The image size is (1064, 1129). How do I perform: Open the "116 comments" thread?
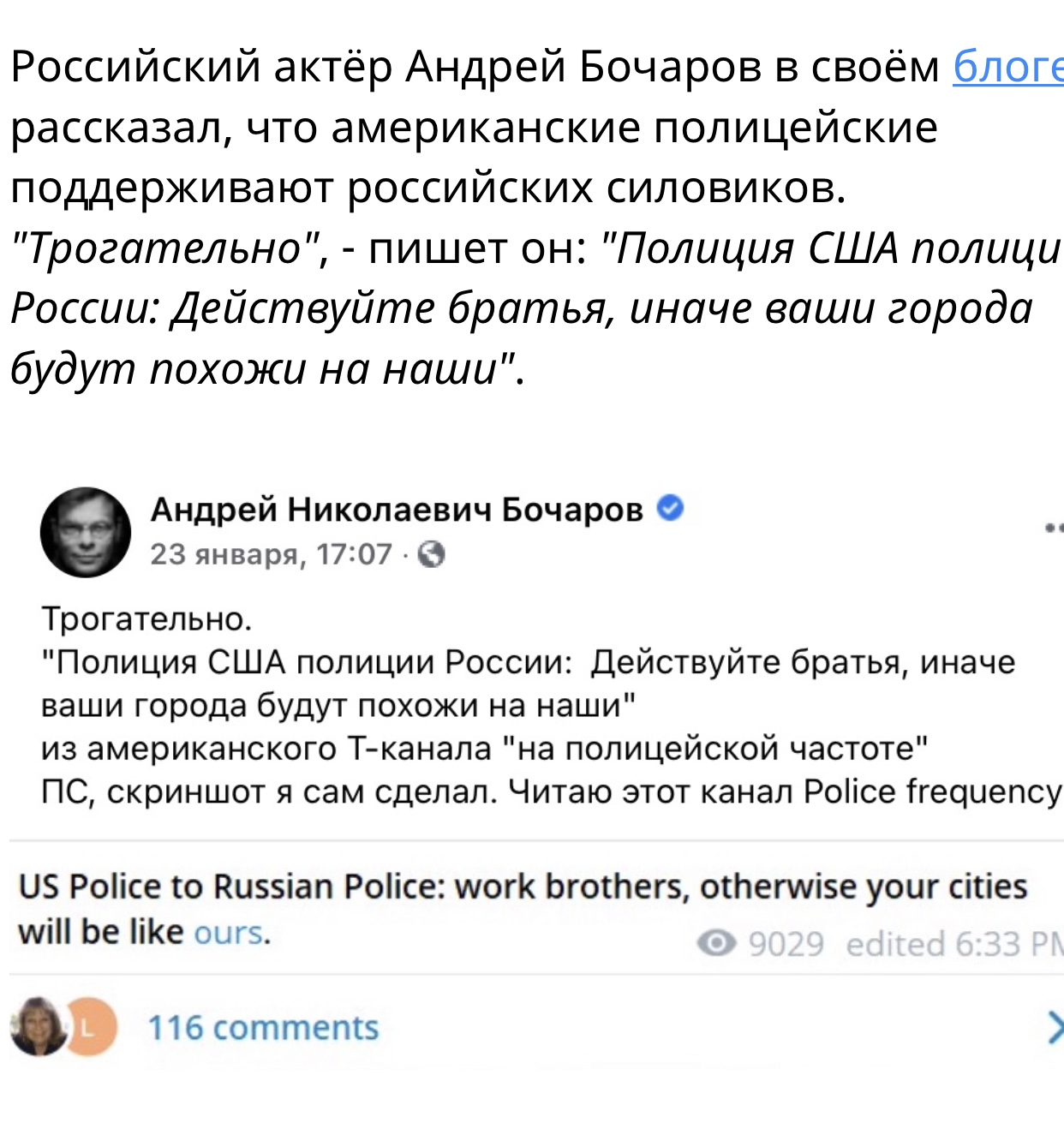tap(263, 1027)
